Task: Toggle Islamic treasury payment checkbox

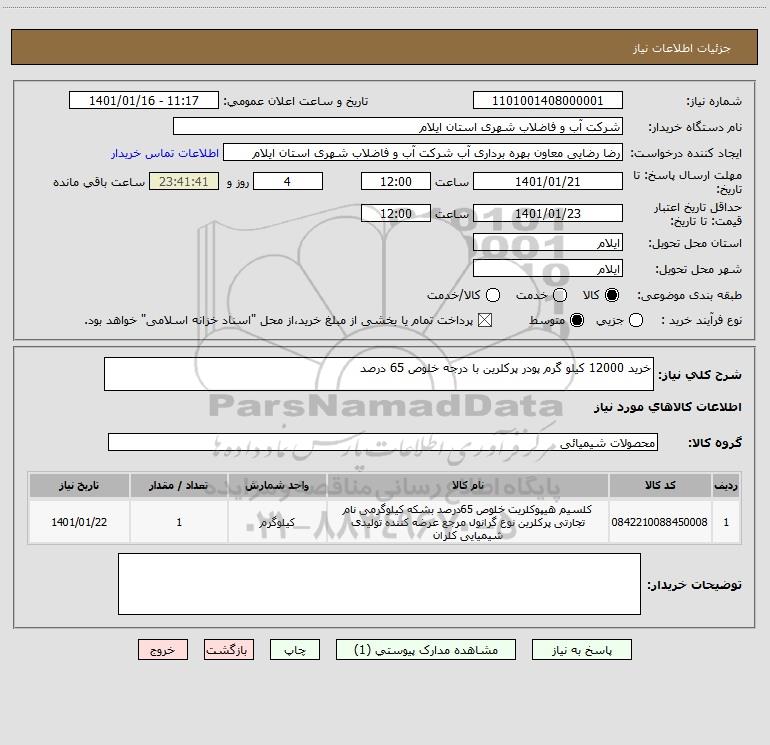Action: 485,320
